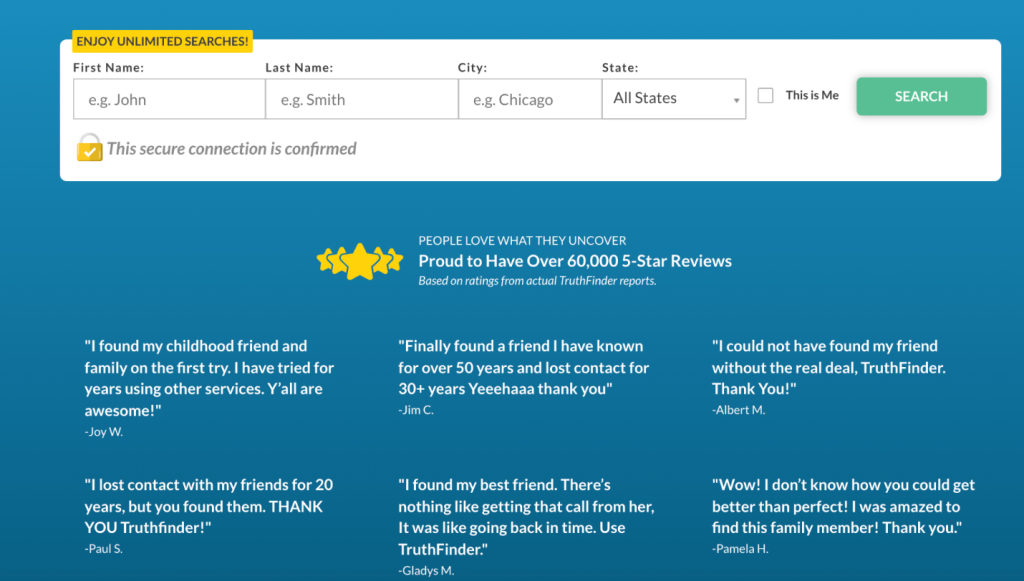
Task: Click 'Based on ratings from actual TruthFinder reports'
Action: tap(537, 281)
